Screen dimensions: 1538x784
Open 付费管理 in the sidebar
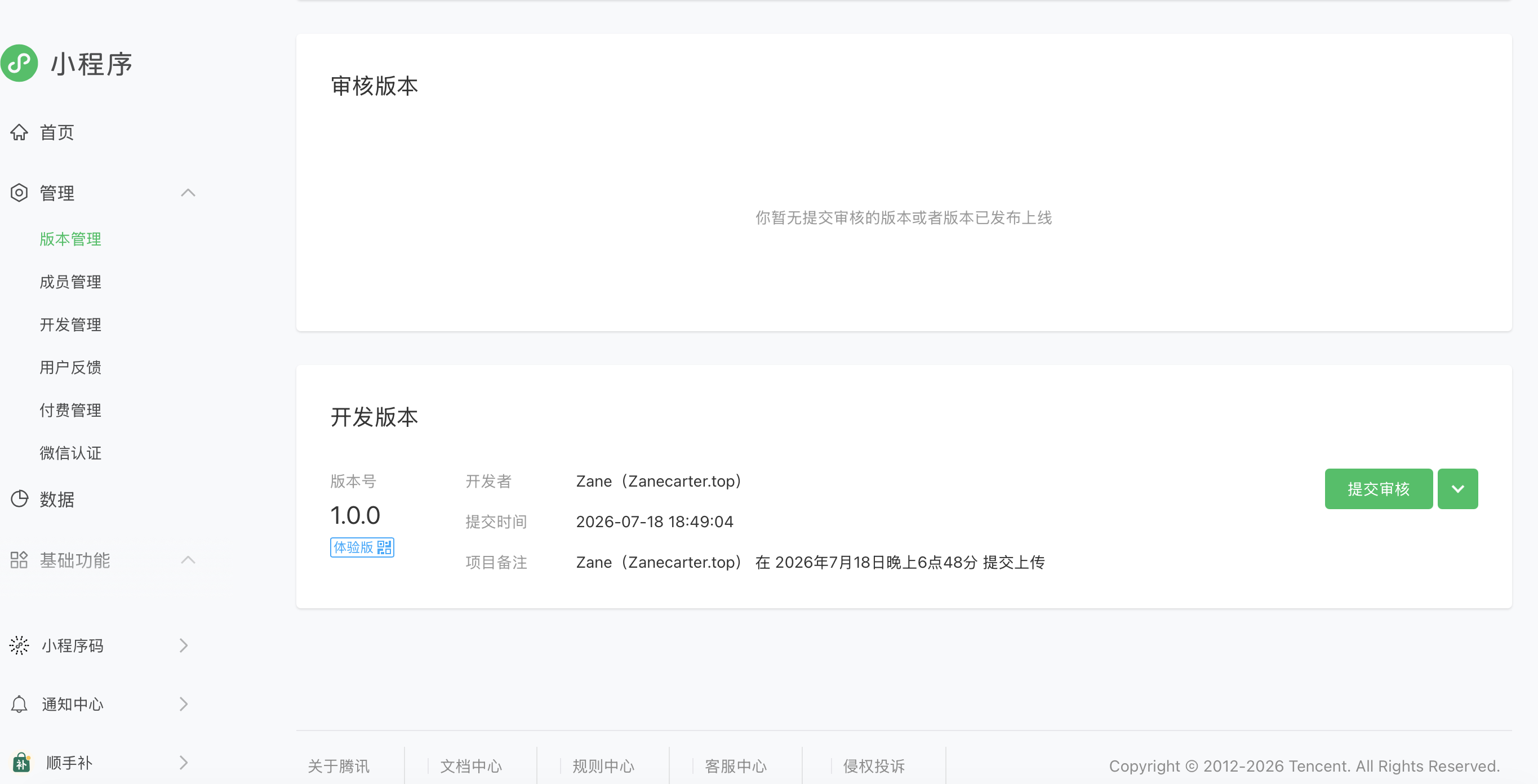pyautogui.click(x=70, y=410)
